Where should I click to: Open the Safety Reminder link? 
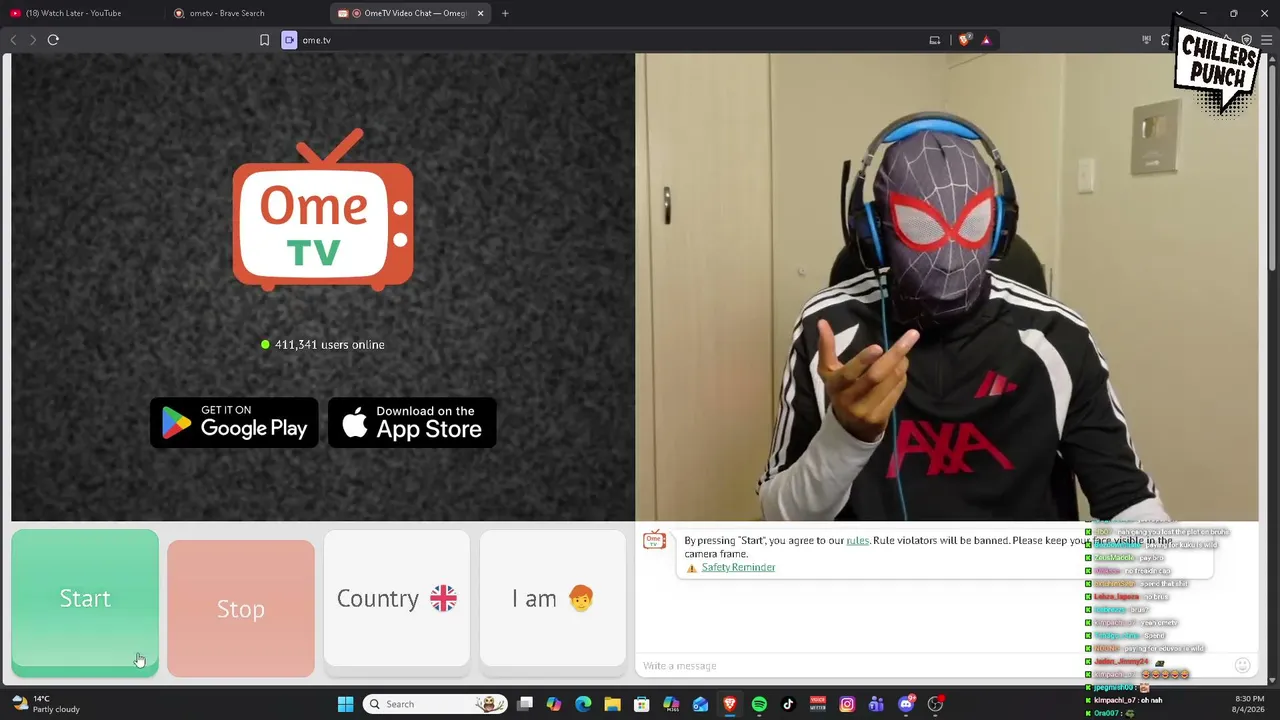(738, 567)
